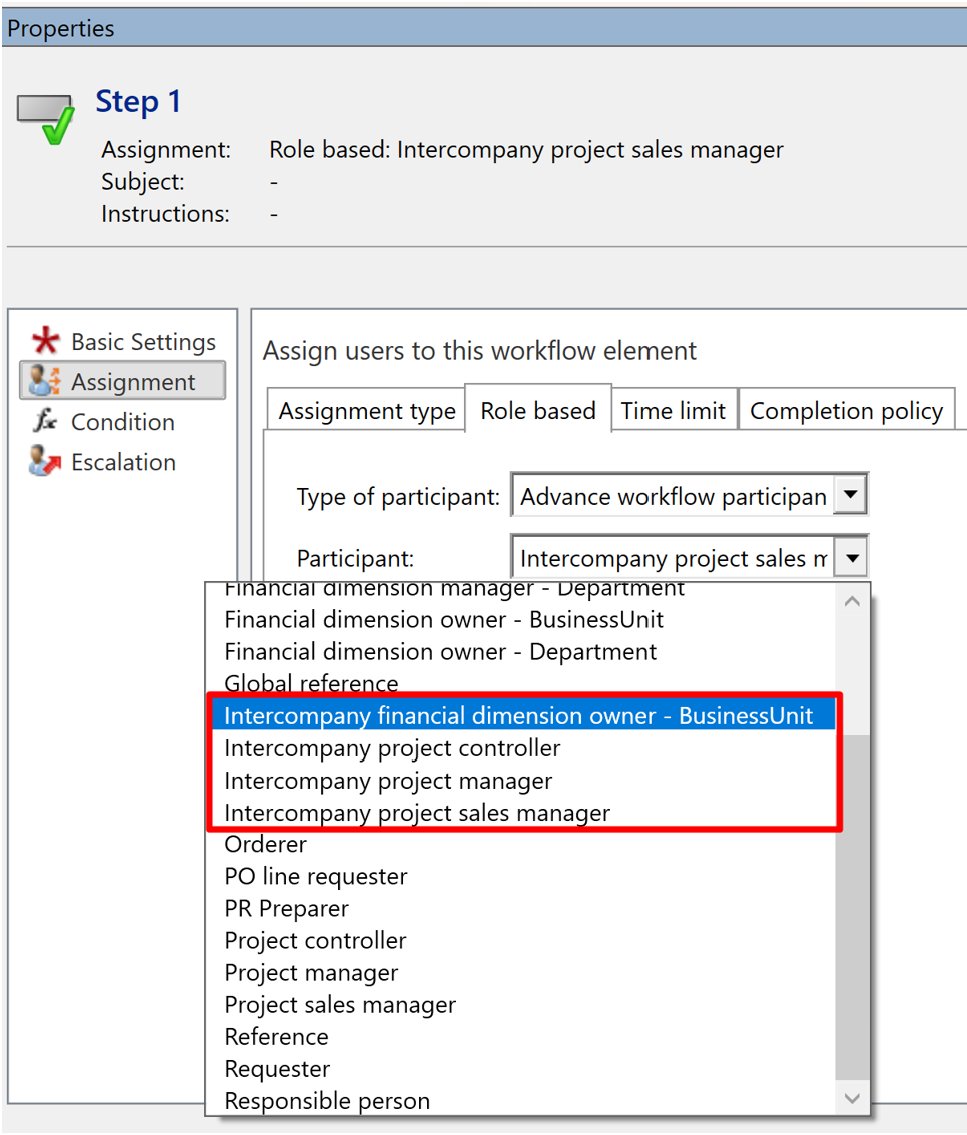Image resolution: width=967 pixels, height=1135 pixels.
Task: Select PO line requester from list
Action: [316, 877]
